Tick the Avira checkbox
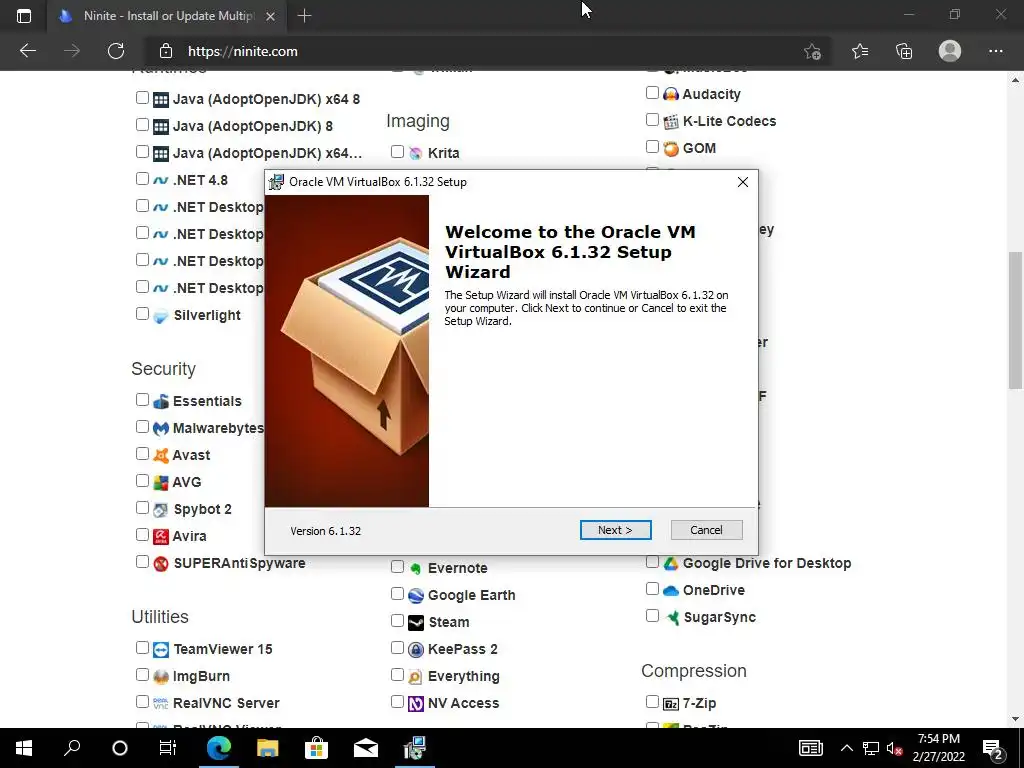The image size is (1024, 768). [x=142, y=534]
